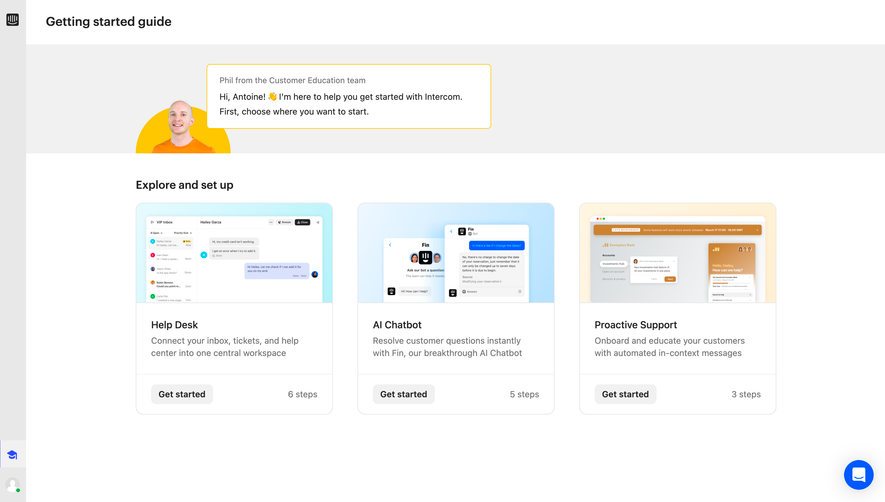Screen dimensions: 885x502
Task: Click Get started on Help Desk card
Action: click(x=182, y=394)
